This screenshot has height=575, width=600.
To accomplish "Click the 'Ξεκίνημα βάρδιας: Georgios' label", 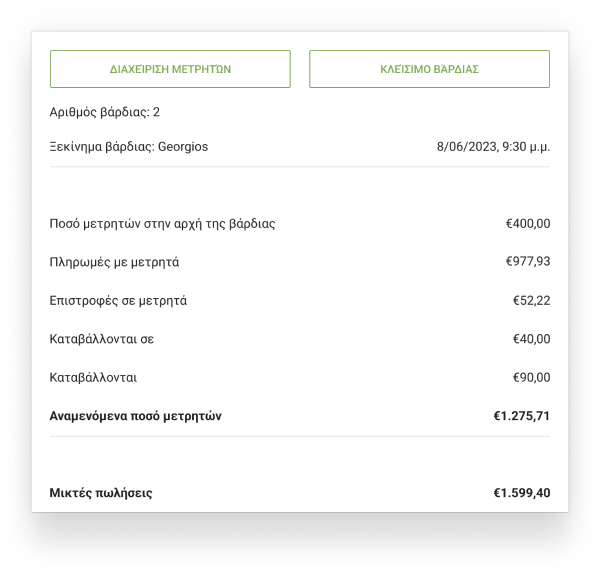I will coord(129,147).
